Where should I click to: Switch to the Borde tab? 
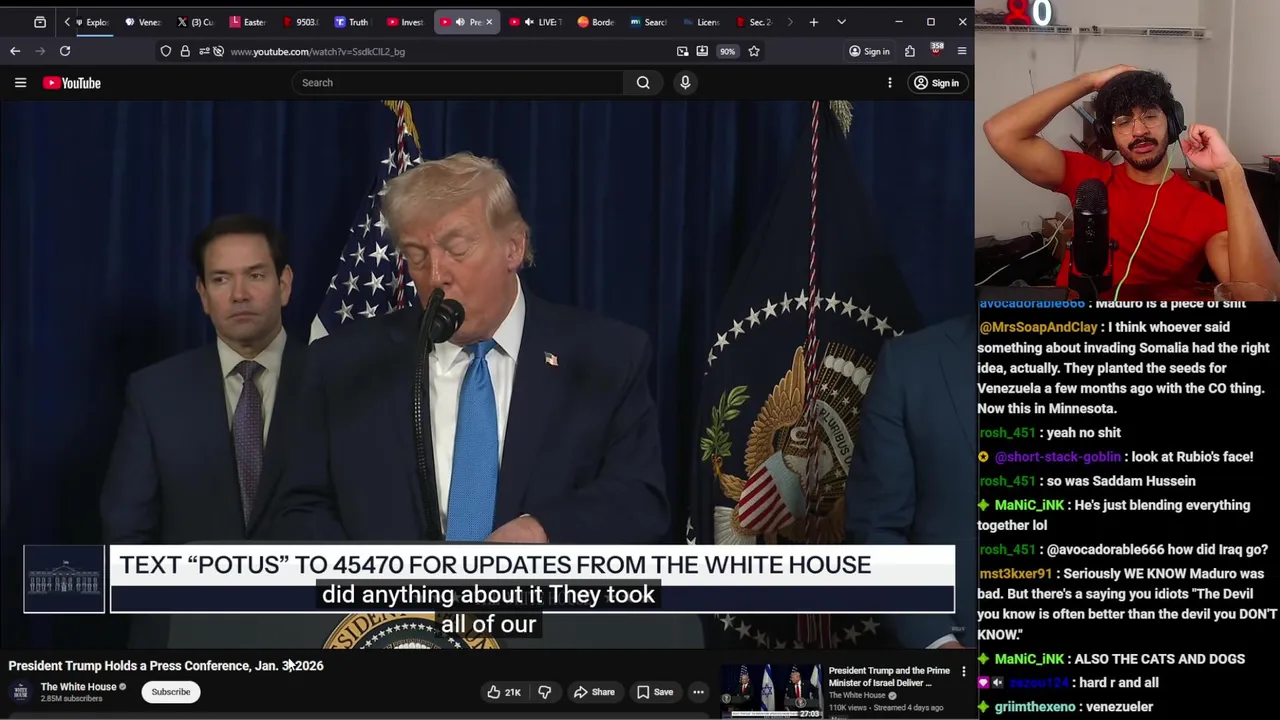pos(595,22)
